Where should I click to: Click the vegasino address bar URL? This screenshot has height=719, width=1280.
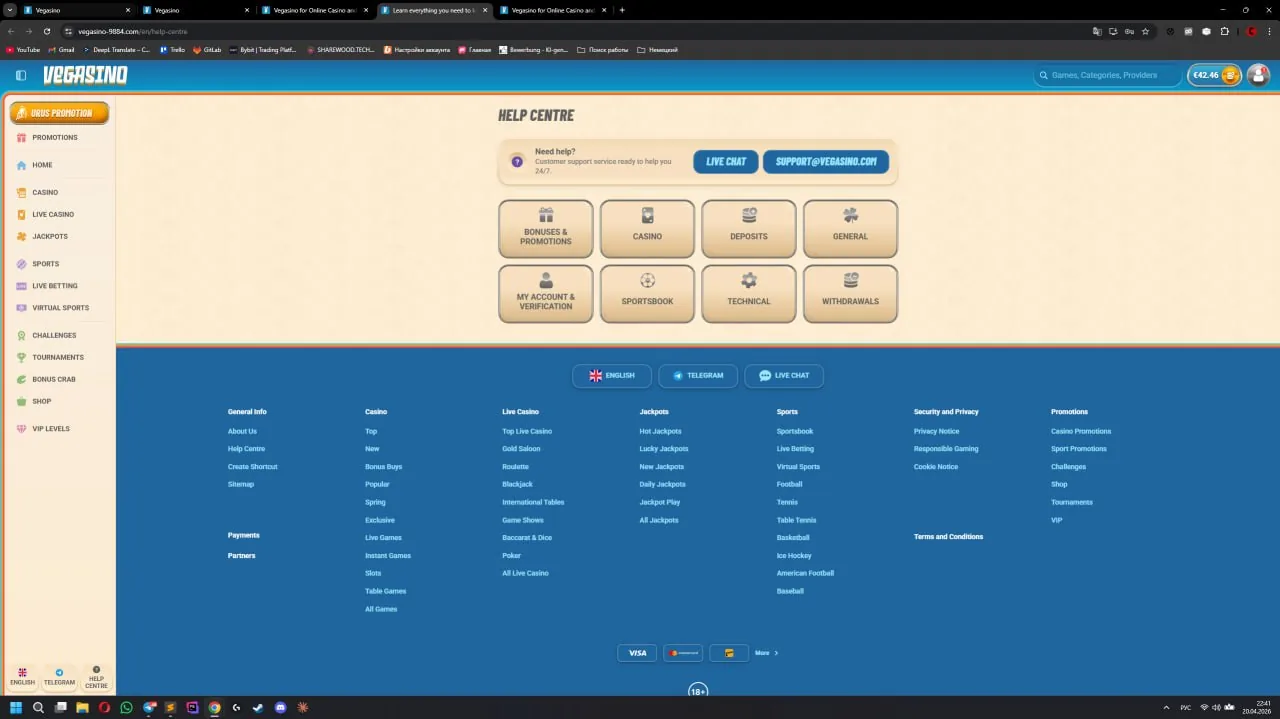pyautogui.click(x=133, y=31)
